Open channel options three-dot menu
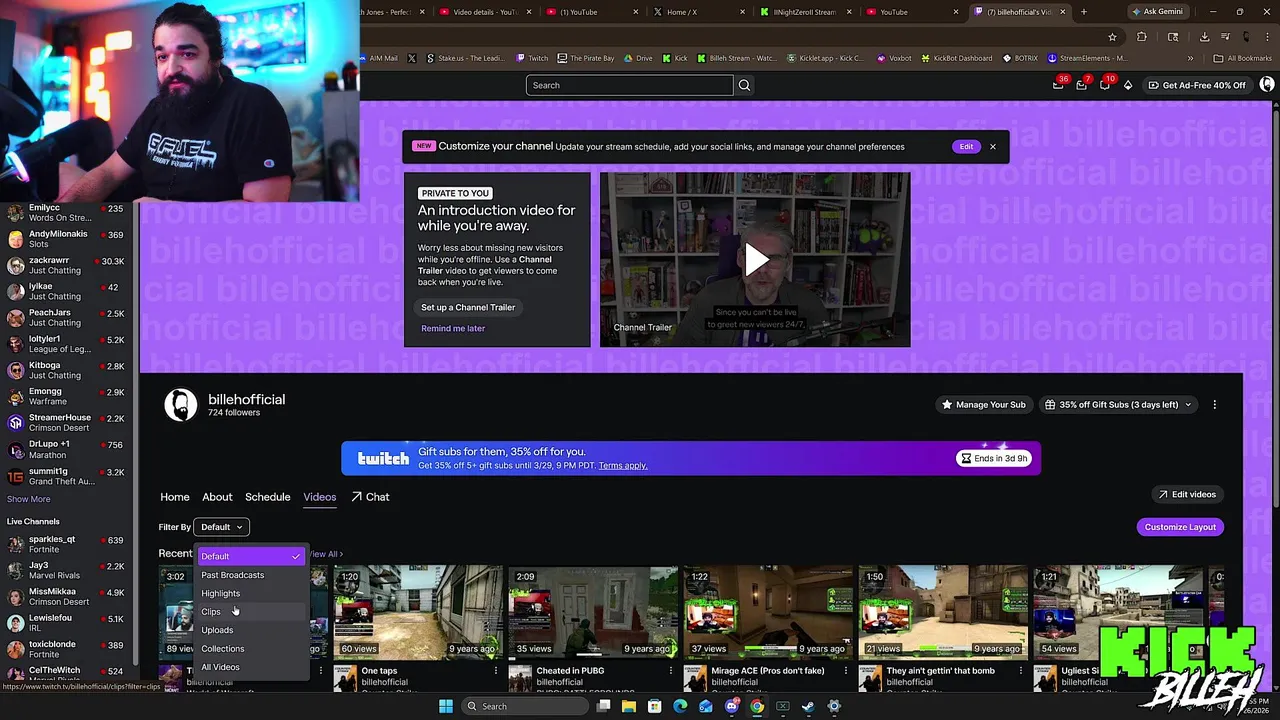1280x720 pixels. (1214, 405)
